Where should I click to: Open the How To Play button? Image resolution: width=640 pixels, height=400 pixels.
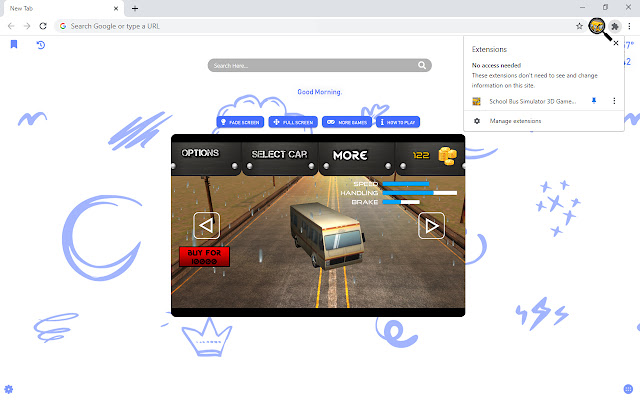click(398, 122)
